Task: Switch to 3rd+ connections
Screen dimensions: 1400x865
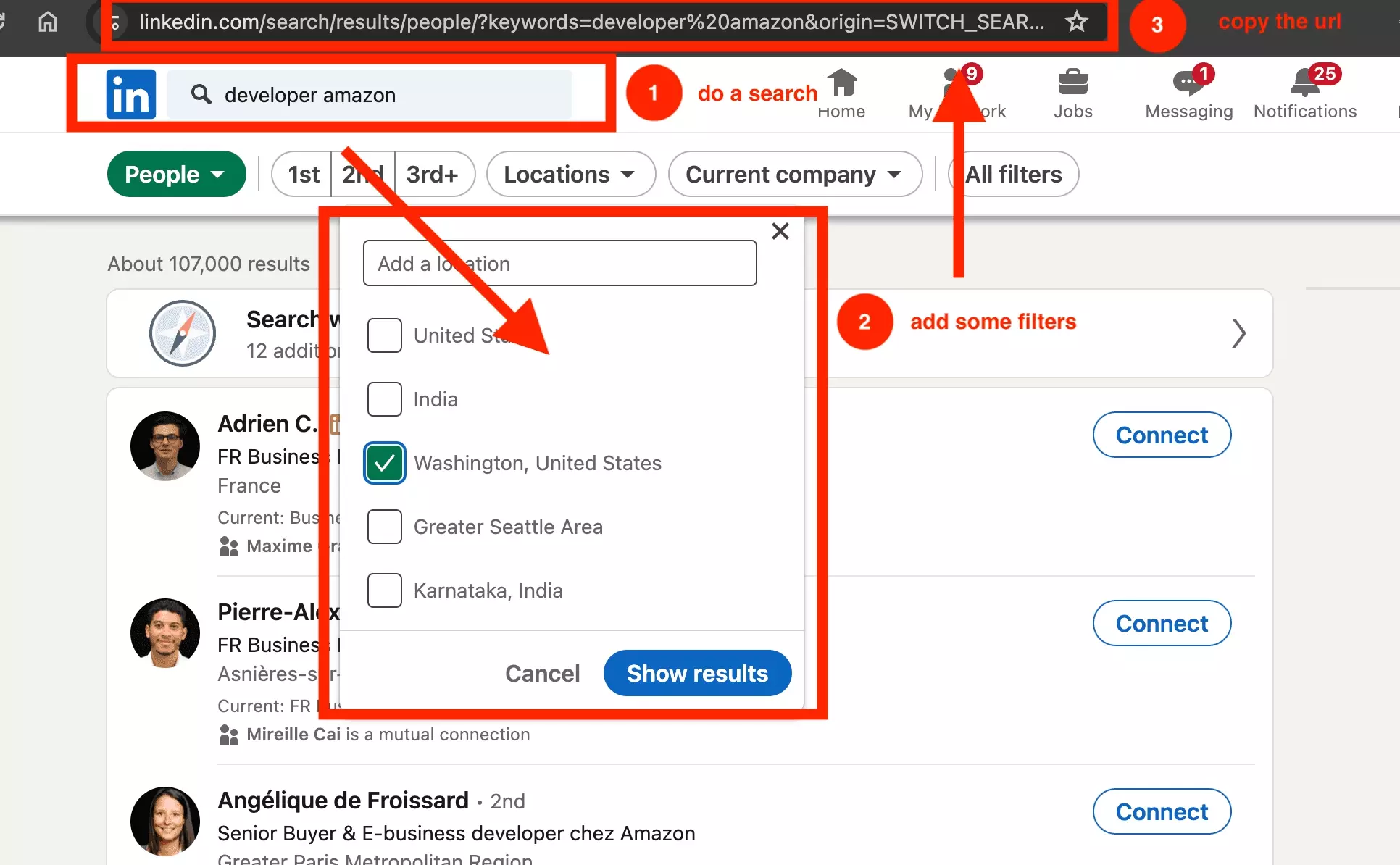Action: click(x=433, y=174)
